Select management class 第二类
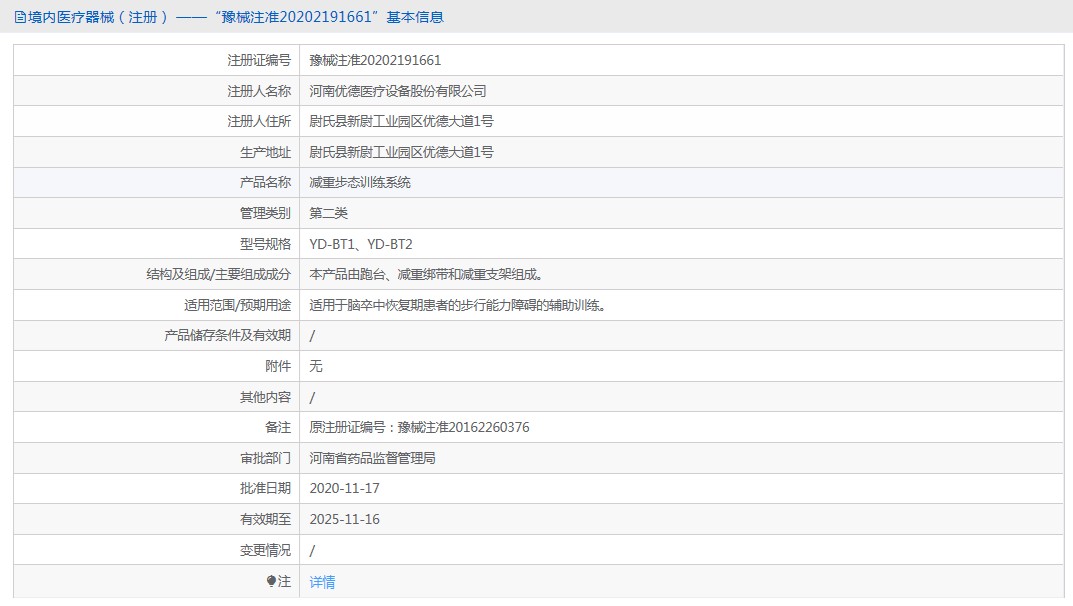Screen dimensions: 1073x606 click(328, 213)
